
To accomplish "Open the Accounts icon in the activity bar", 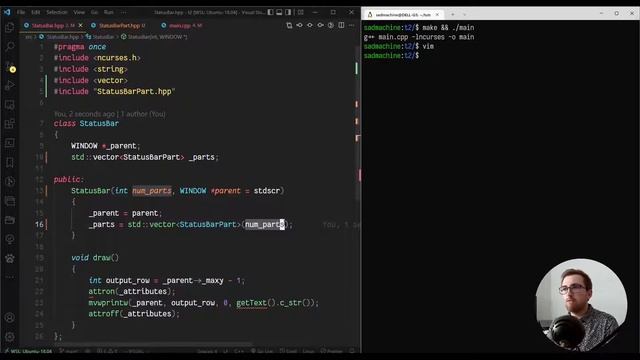I will [x=10, y=317].
